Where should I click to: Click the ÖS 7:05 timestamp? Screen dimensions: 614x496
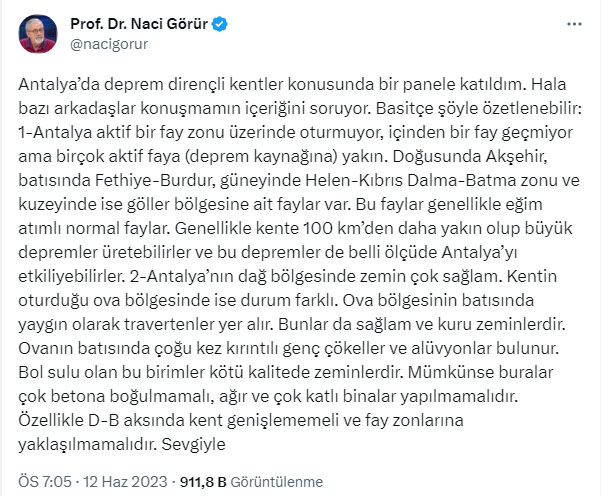45,482
